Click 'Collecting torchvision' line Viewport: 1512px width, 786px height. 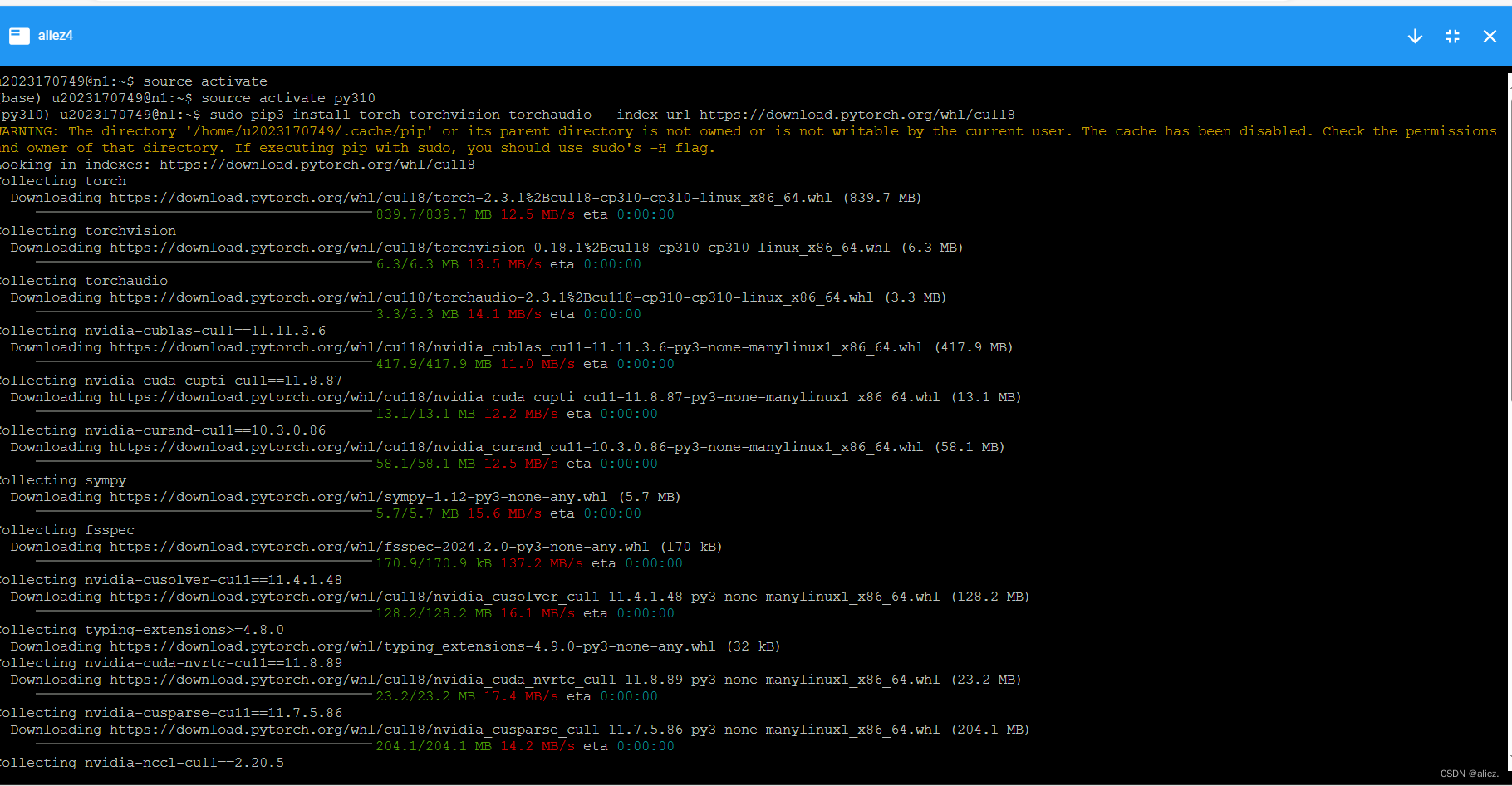pos(88,231)
